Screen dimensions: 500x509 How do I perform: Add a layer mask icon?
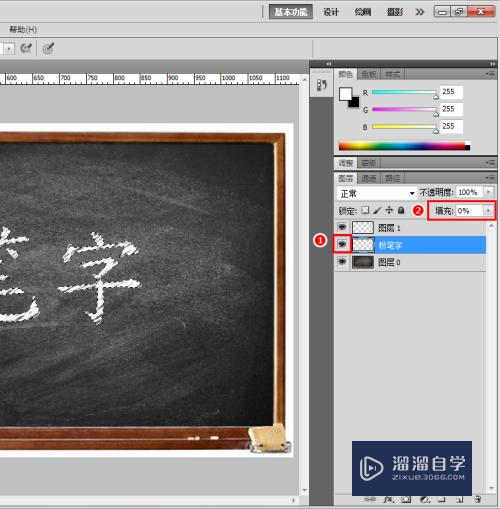(406, 499)
